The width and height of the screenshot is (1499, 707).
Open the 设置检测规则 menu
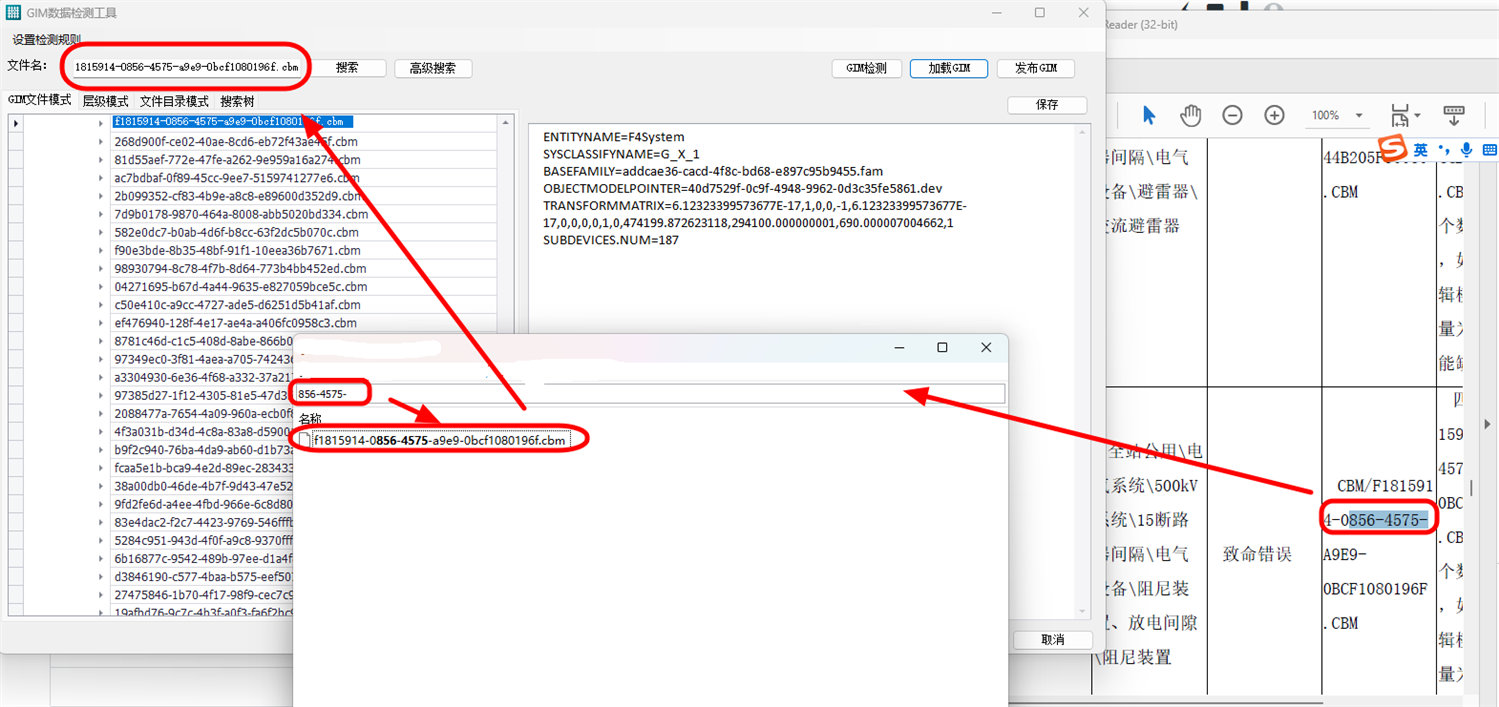[47, 39]
